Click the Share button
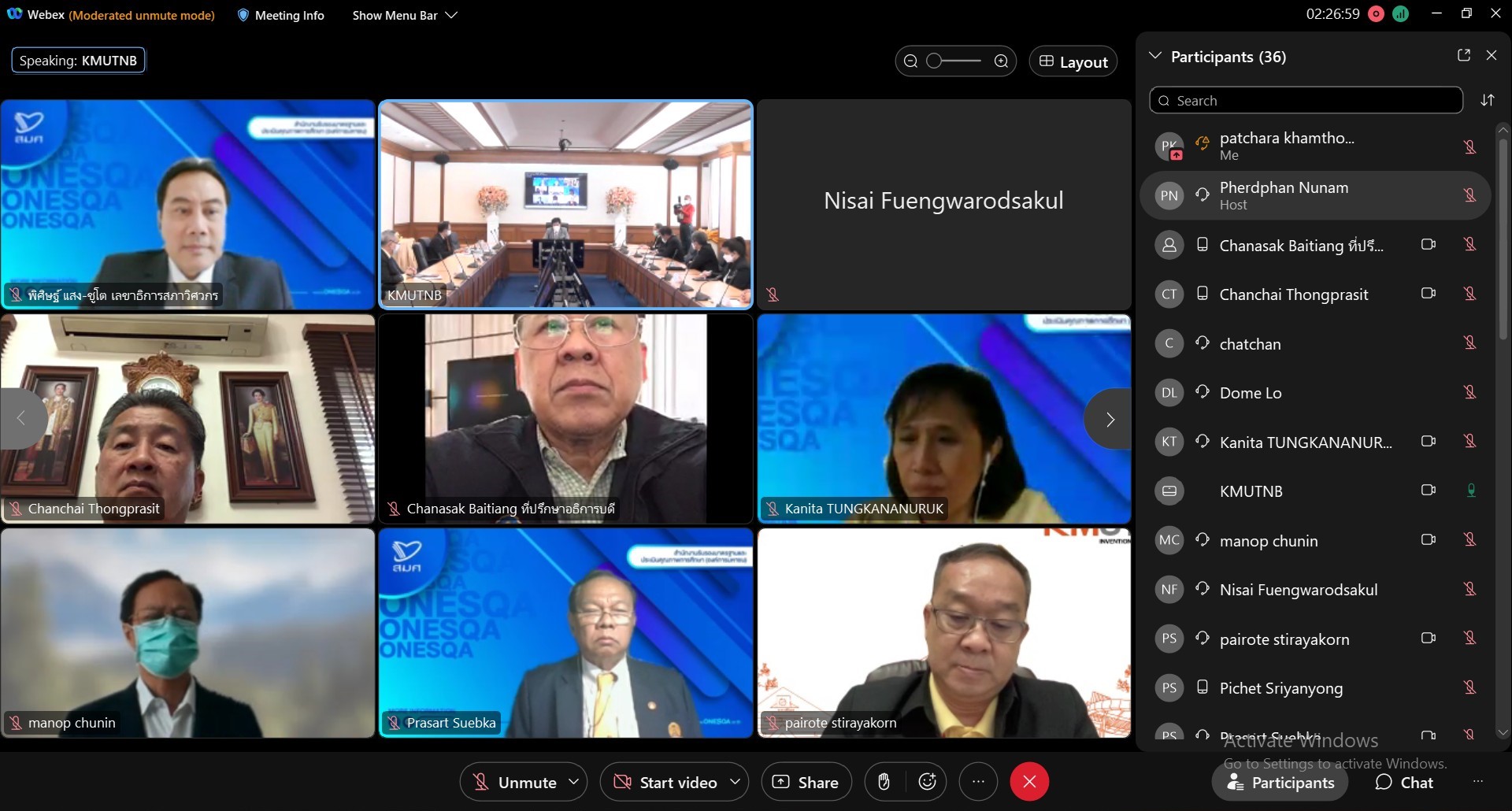The image size is (1512, 811). click(x=806, y=782)
